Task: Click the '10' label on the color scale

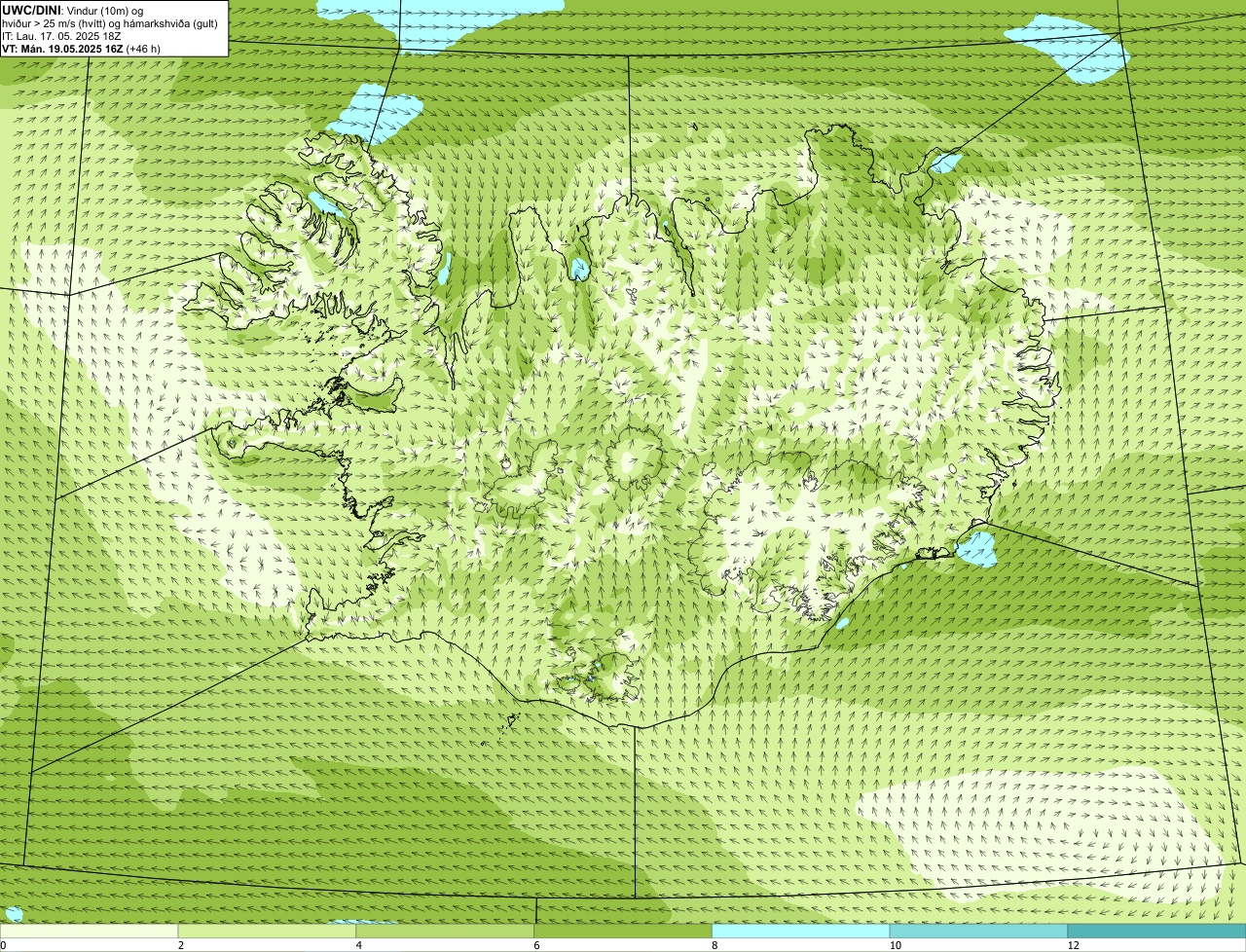Action: coord(896,945)
